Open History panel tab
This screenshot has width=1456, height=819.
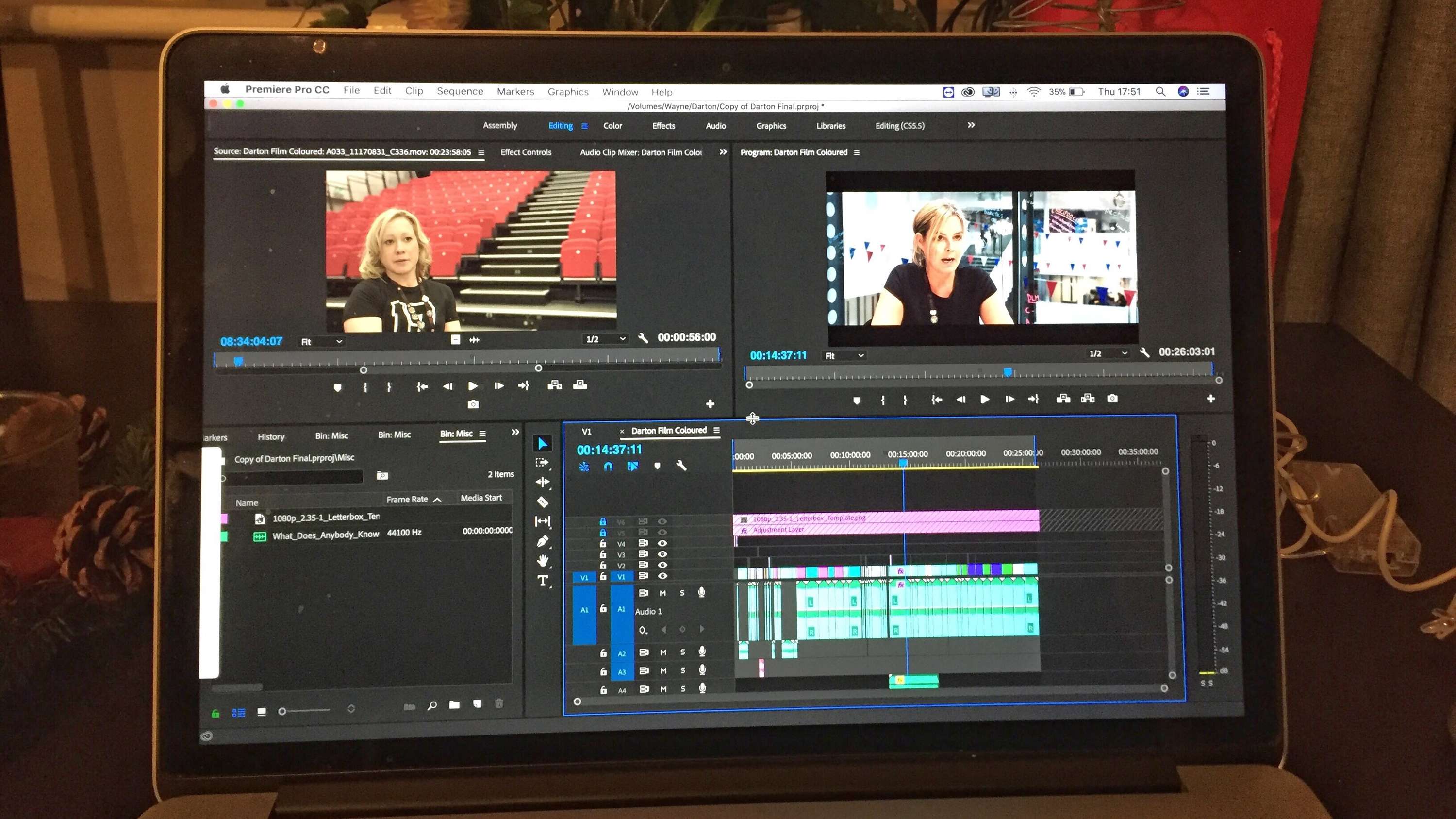271,436
